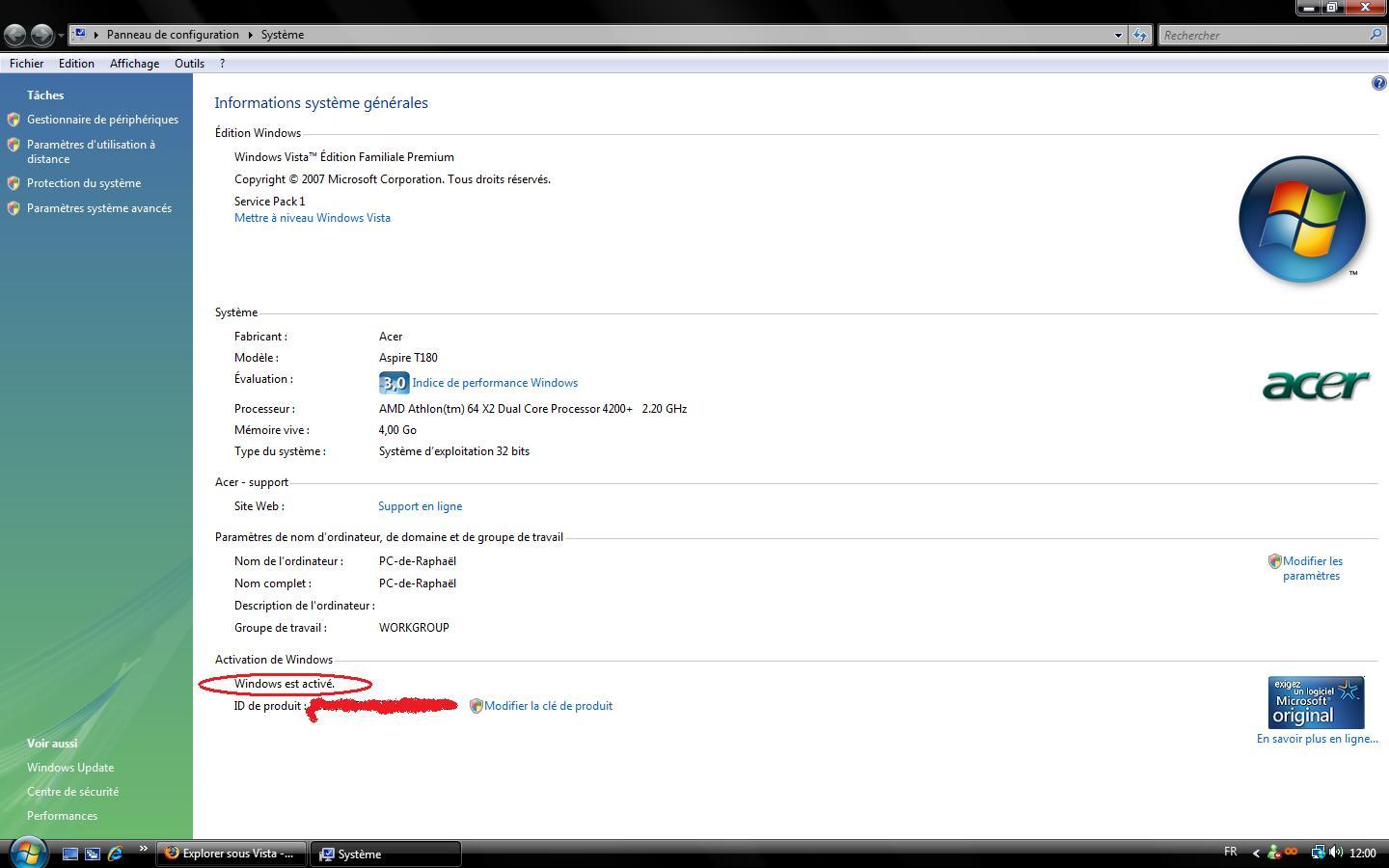Click 'Windows Vista Édition Familiale Premium' text
The width and height of the screenshot is (1389, 868).
[344, 157]
